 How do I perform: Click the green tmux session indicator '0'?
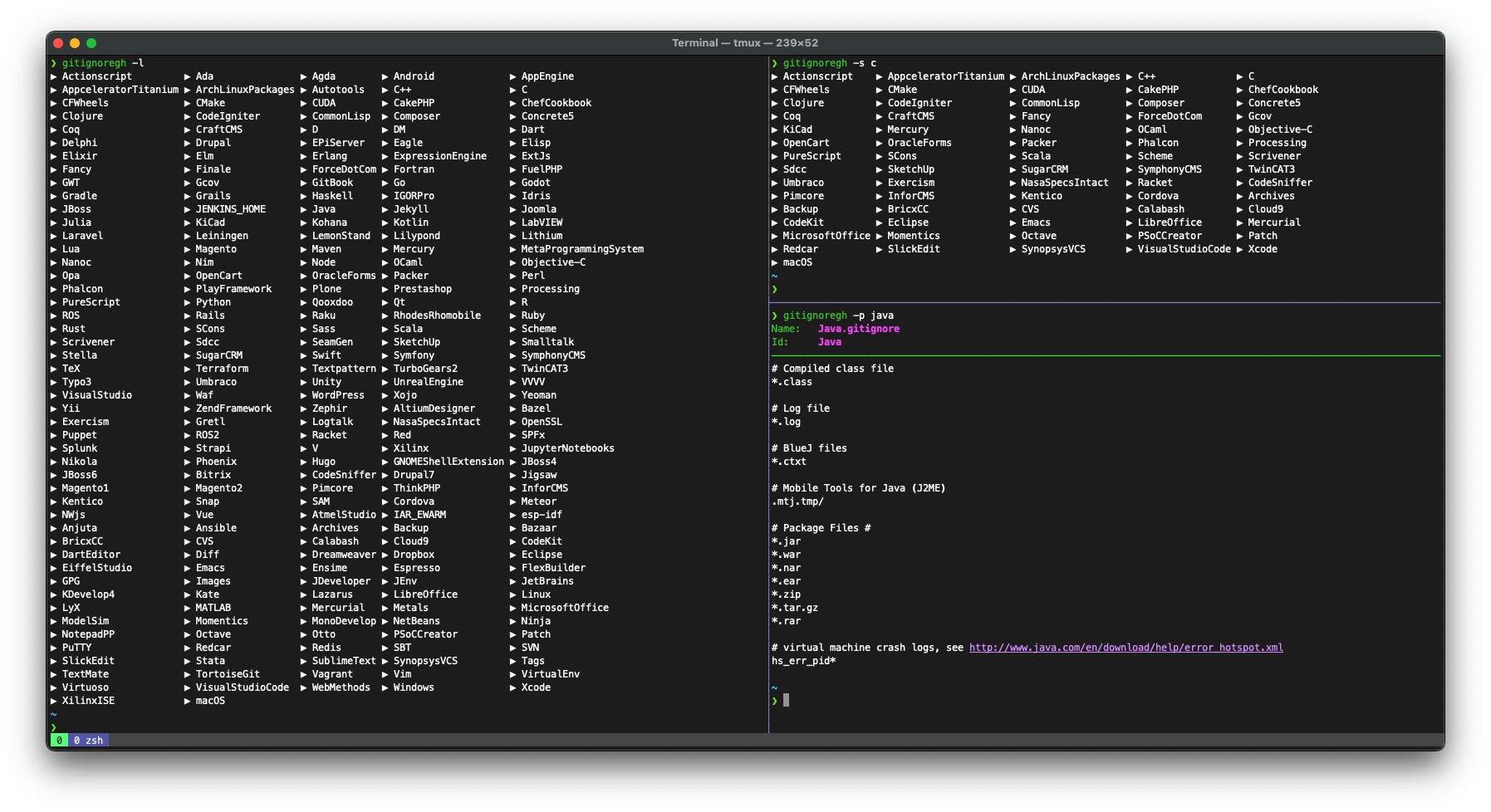(59, 741)
